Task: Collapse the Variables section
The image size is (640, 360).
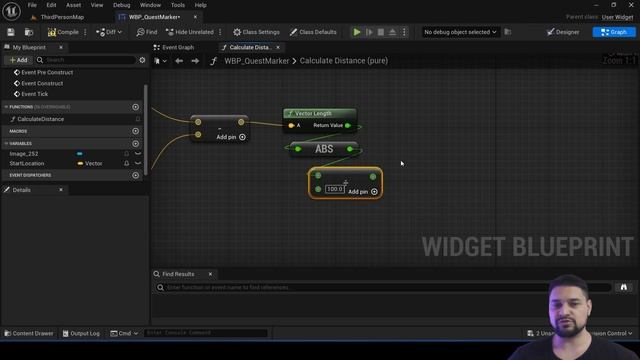Action: point(6,144)
